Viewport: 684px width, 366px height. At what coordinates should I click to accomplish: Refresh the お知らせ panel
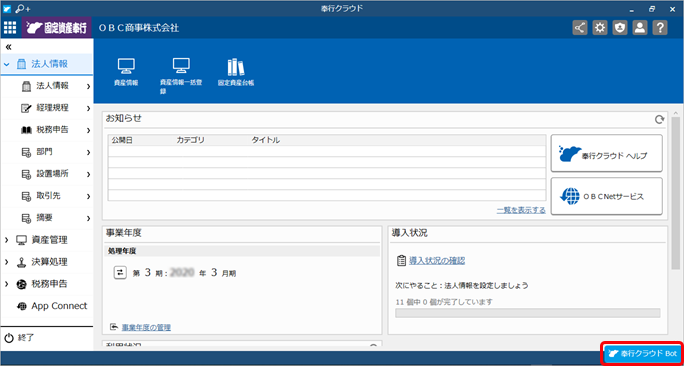tap(659, 119)
